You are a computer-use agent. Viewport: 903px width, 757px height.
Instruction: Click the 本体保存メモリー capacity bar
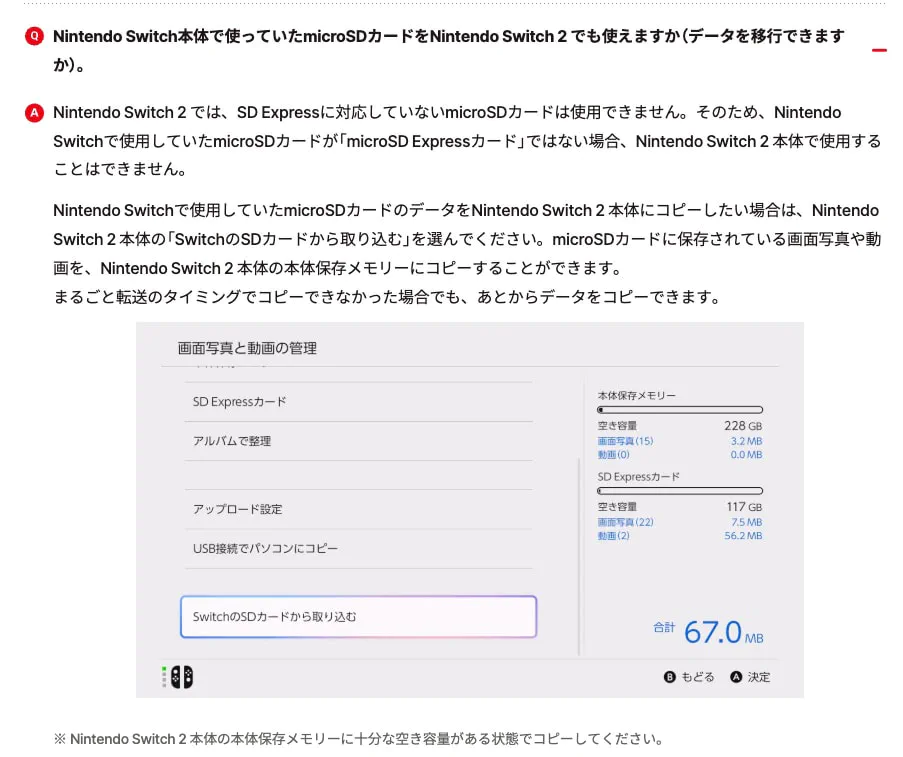680,409
